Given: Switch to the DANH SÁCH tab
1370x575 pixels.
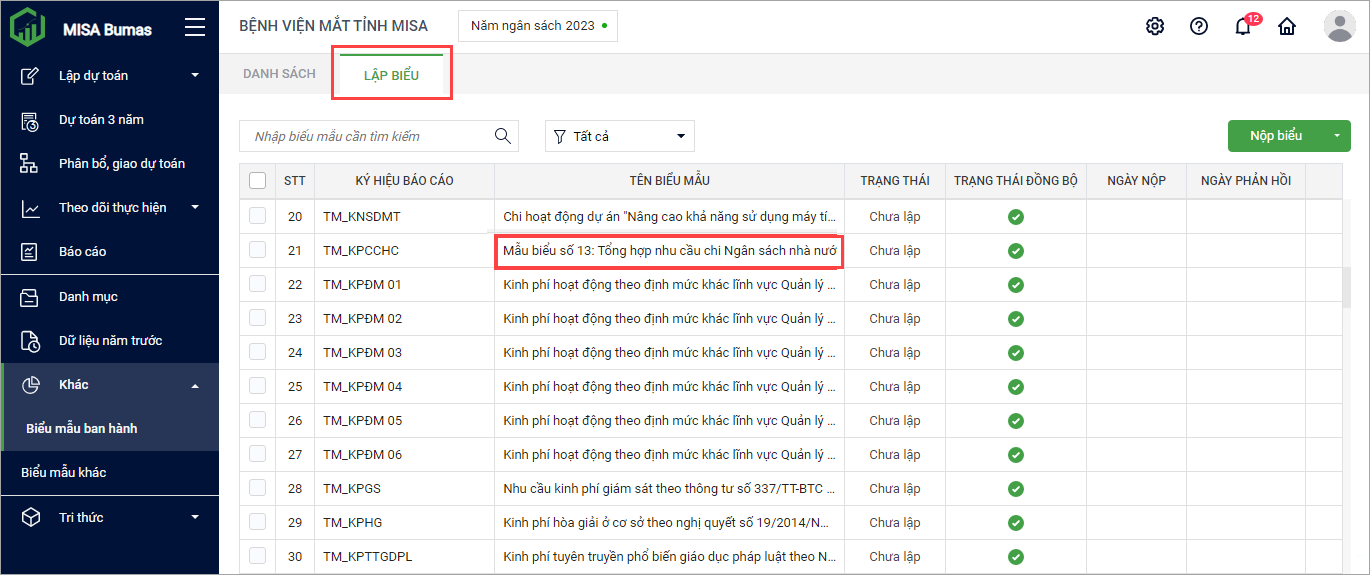Looking at the screenshot, I should click(279, 74).
